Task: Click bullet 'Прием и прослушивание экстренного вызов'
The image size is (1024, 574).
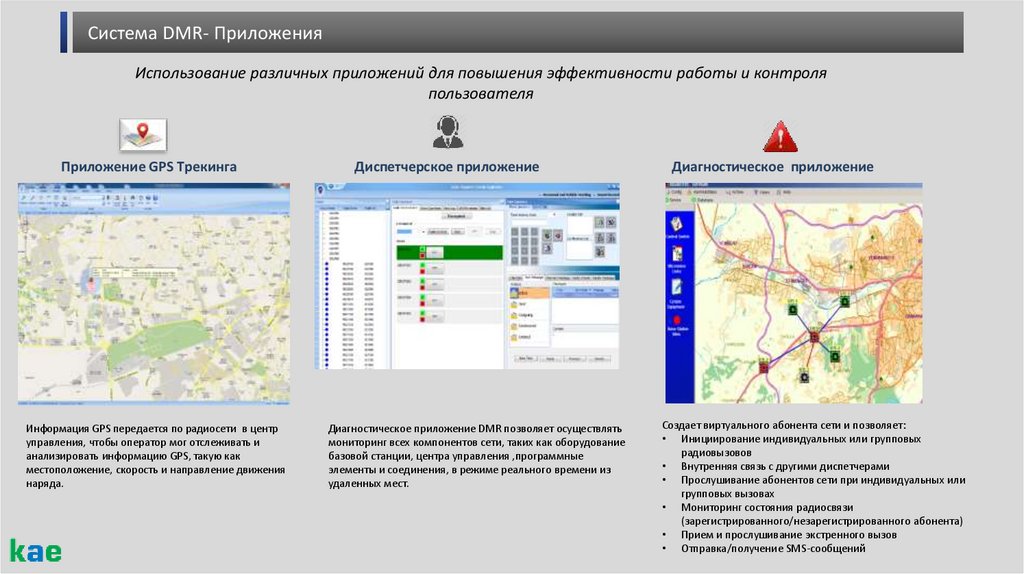Action: [x=789, y=535]
